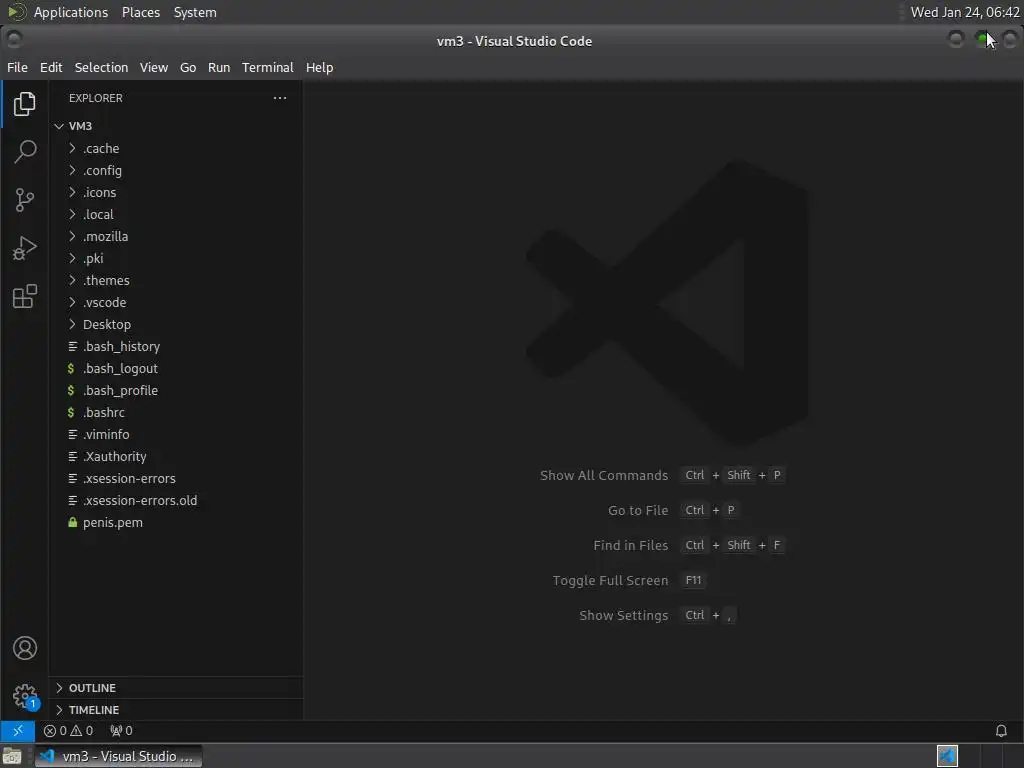Expand the .themes folder
Screen dimensions: 1024x768
pyautogui.click(x=175, y=280)
